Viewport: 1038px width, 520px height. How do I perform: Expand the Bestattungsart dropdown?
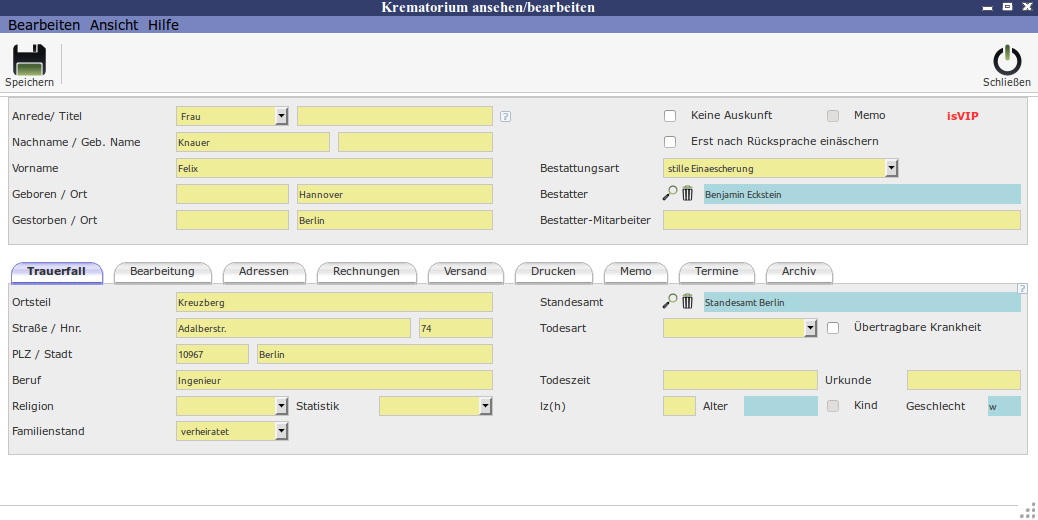[x=891, y=168]
